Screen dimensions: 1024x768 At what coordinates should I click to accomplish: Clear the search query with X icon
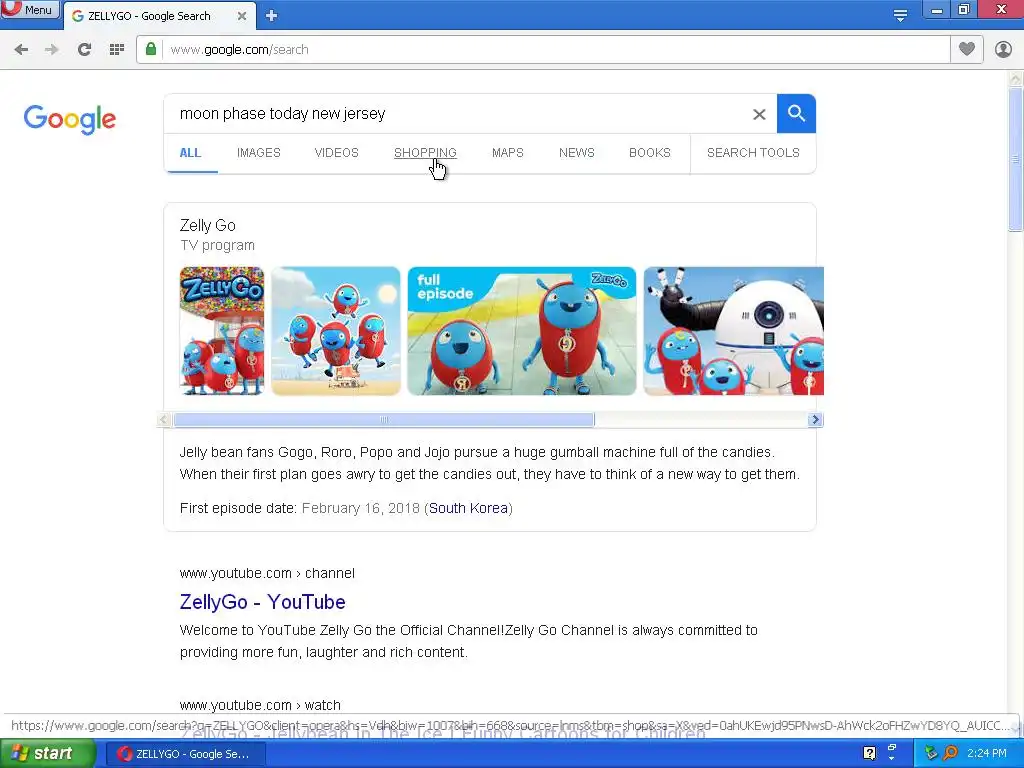pos(759,114)
